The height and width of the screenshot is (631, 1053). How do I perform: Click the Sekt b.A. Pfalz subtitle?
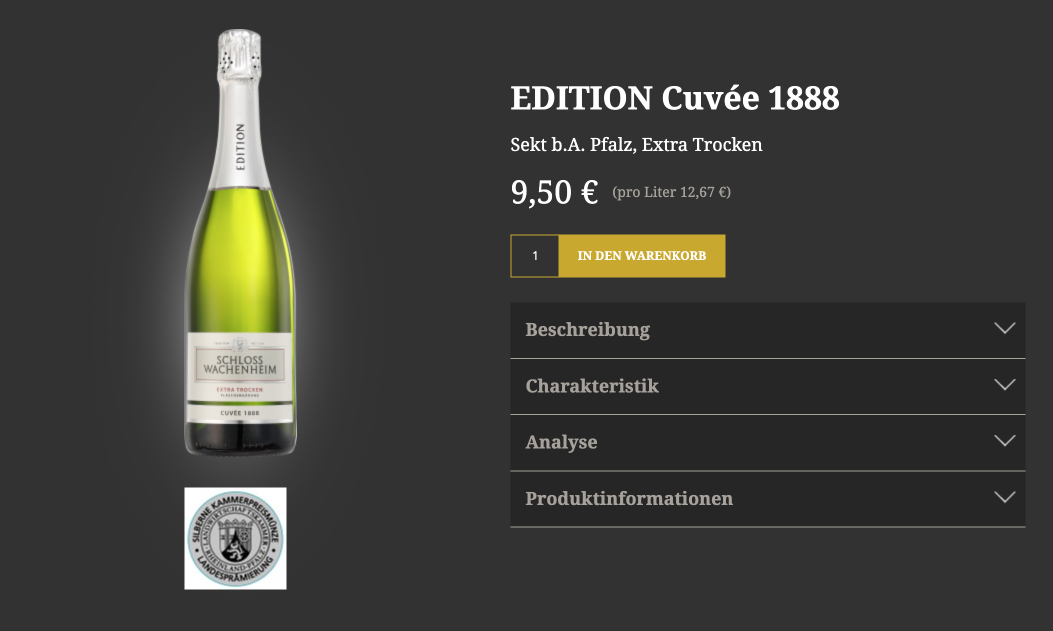(636, 145)
